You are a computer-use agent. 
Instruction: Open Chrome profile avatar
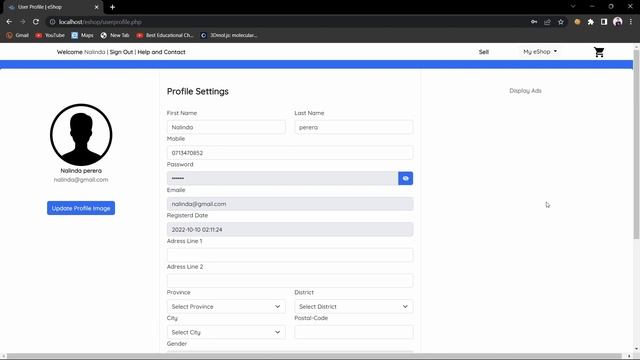click(x=618, y=22)
